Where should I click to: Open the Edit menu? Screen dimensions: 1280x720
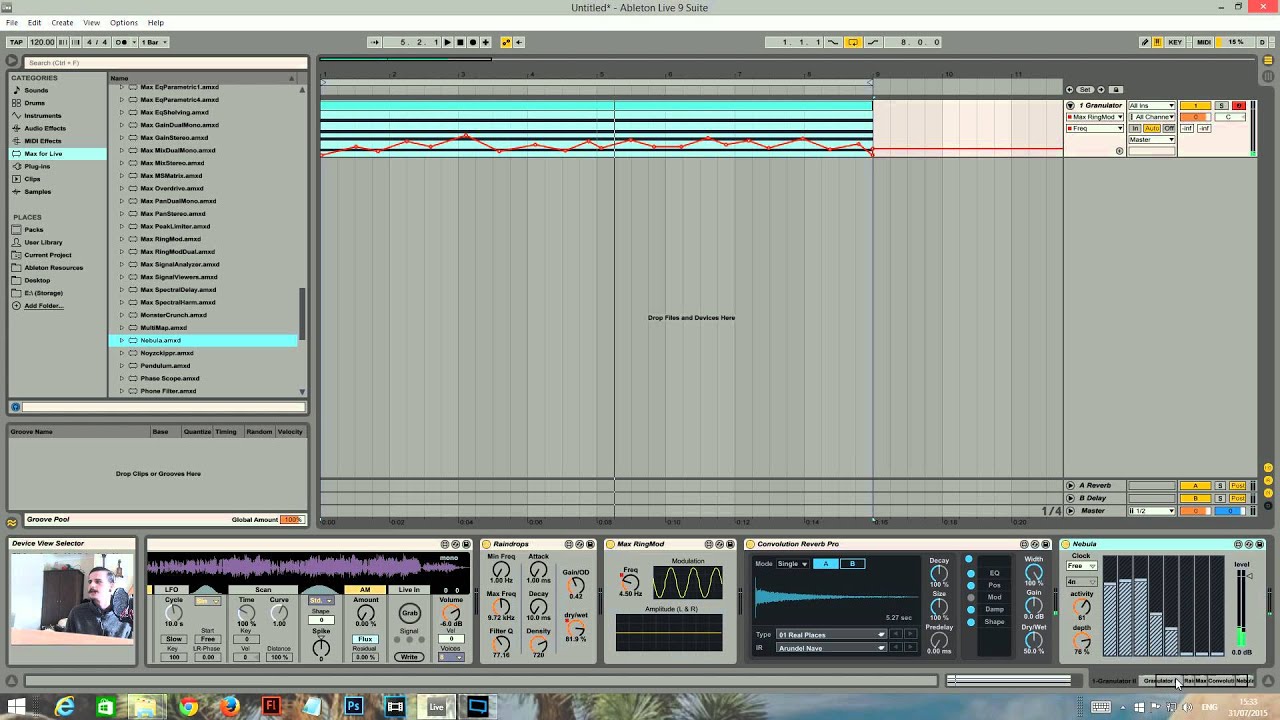[x=34, y=22]
